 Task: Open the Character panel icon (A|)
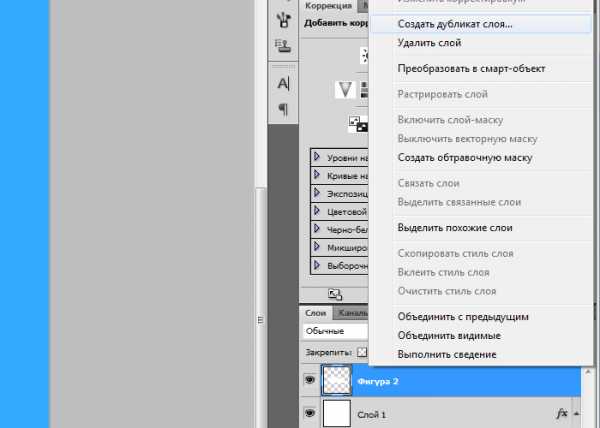tap(283, 84)
